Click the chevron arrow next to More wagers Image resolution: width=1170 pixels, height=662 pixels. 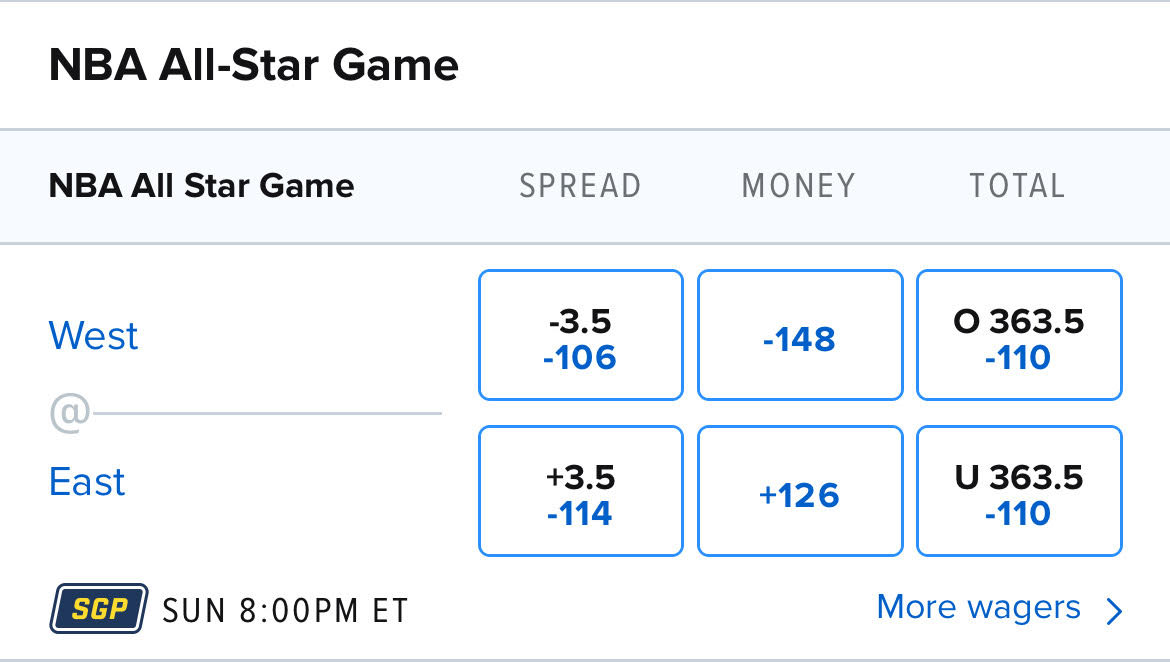[x=1115, y=611]
